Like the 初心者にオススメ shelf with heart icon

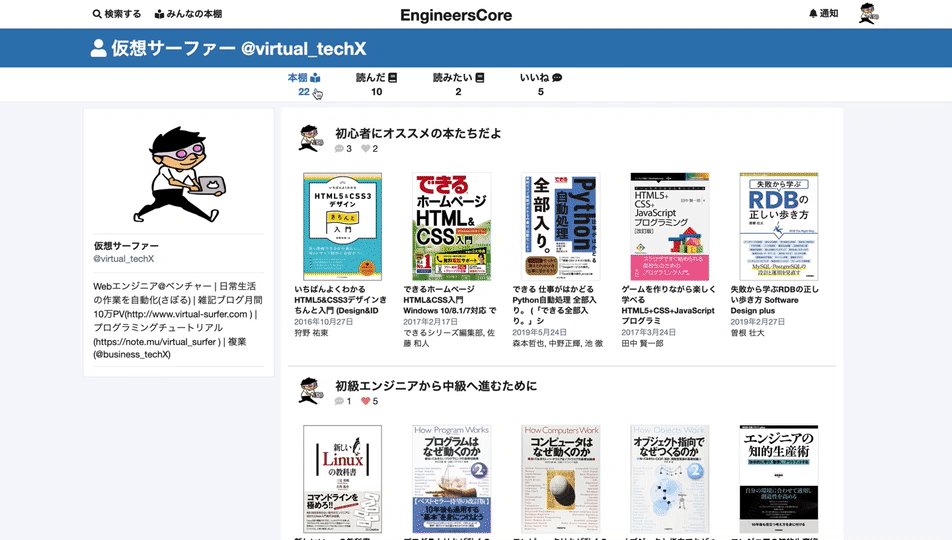click(x=366, y=148)
